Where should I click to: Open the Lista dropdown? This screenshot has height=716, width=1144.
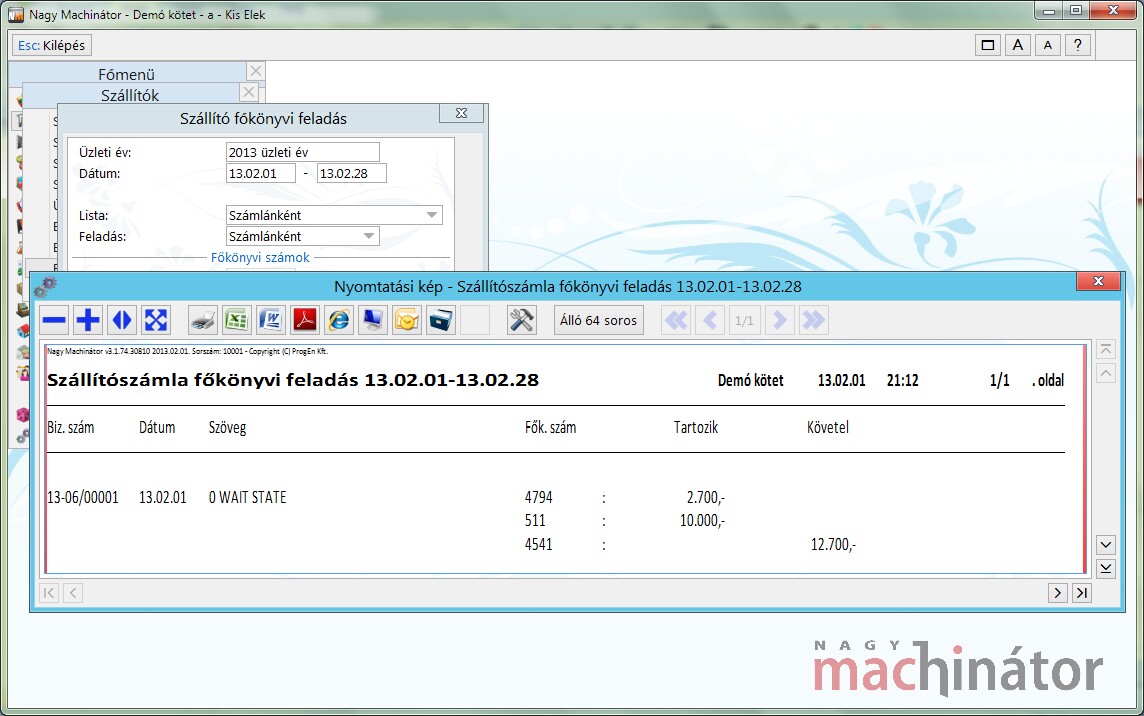tap(334, 215)
